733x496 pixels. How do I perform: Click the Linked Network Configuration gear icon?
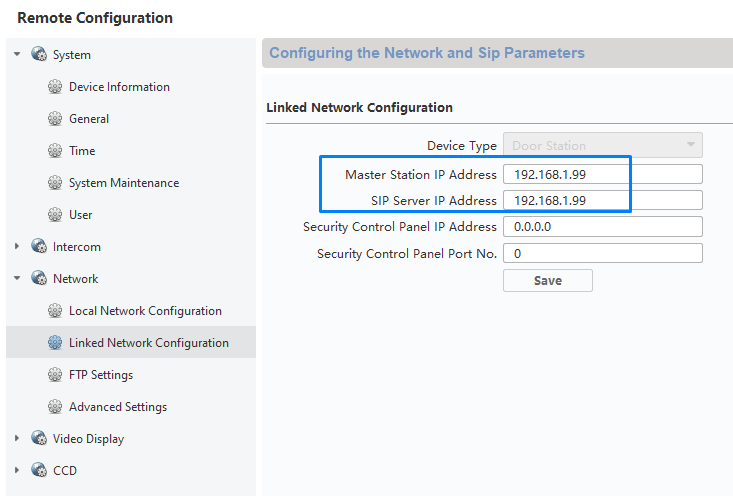(55, 343)
